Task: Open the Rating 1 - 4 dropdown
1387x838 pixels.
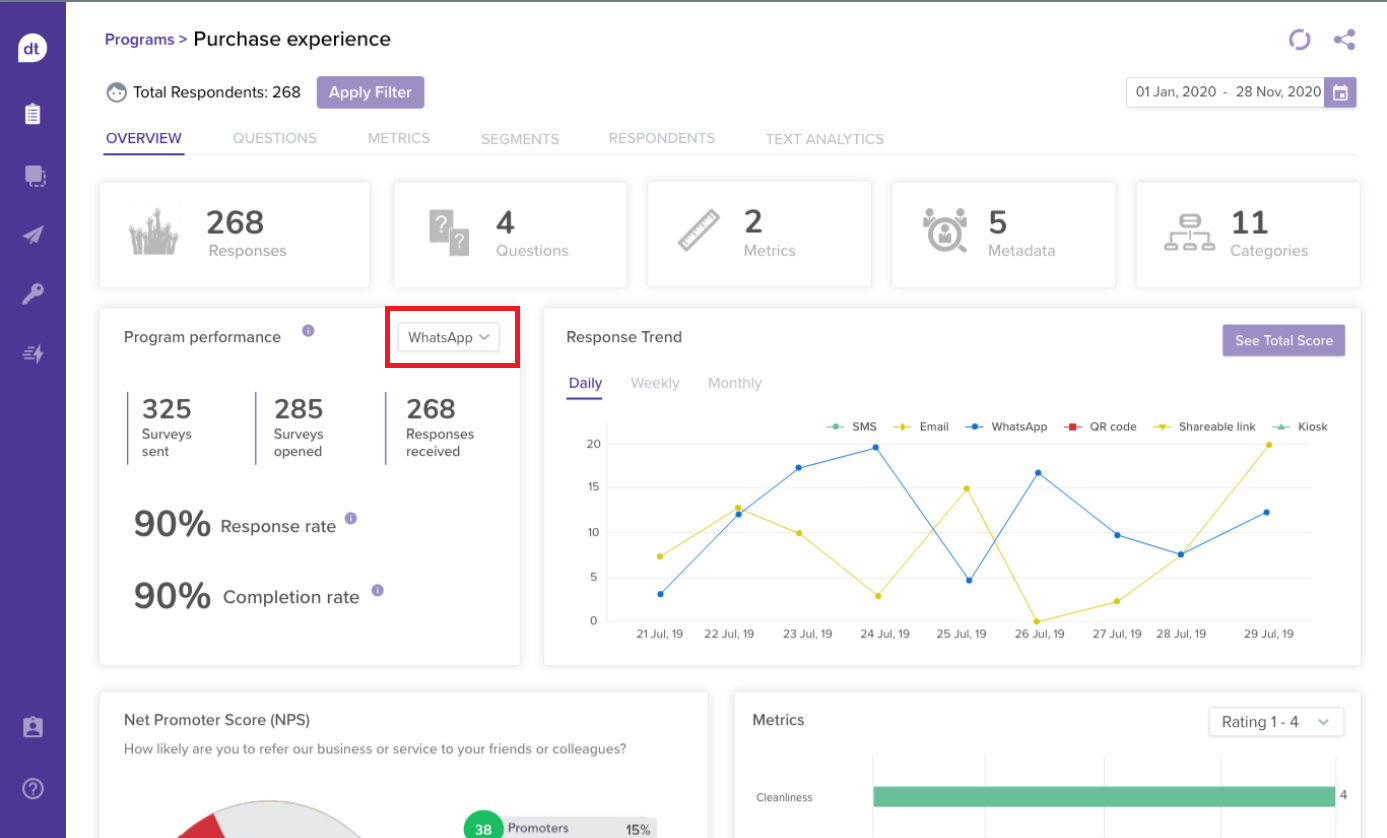Action: tap(1275, 722)
